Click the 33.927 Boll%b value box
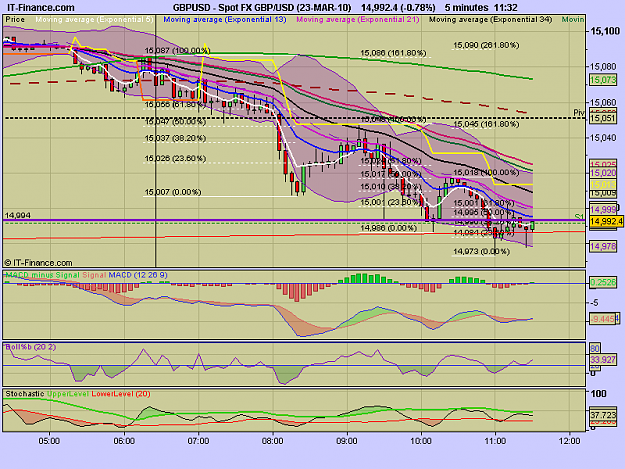Image resolution: width=625 pixels, height=469 pixels. 603,360
